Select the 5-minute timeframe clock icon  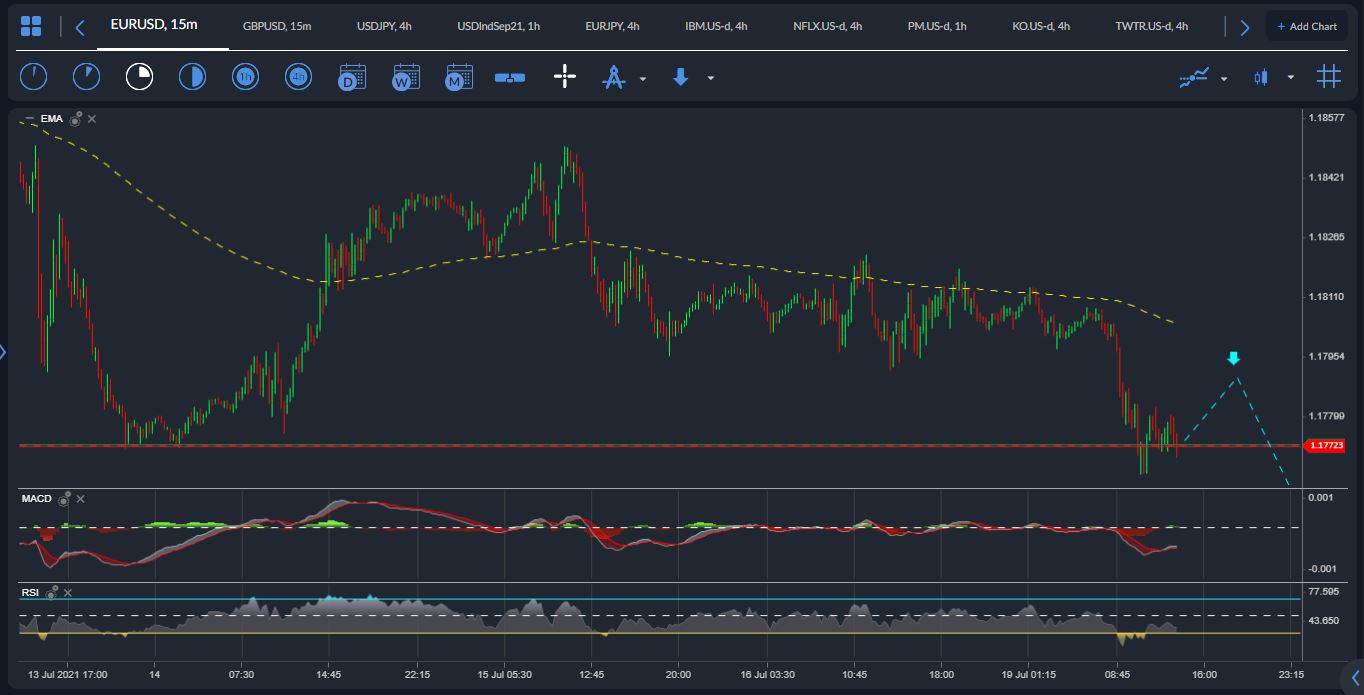[86, 77]
